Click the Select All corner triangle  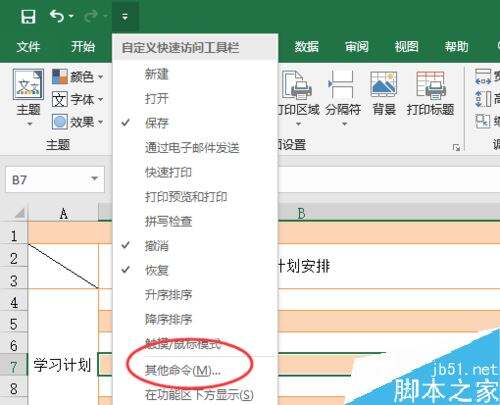point(19,213)
